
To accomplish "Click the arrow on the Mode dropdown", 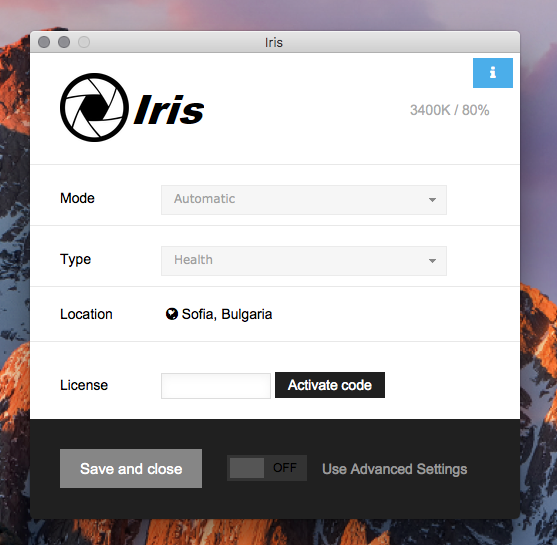I will (432, 200).
